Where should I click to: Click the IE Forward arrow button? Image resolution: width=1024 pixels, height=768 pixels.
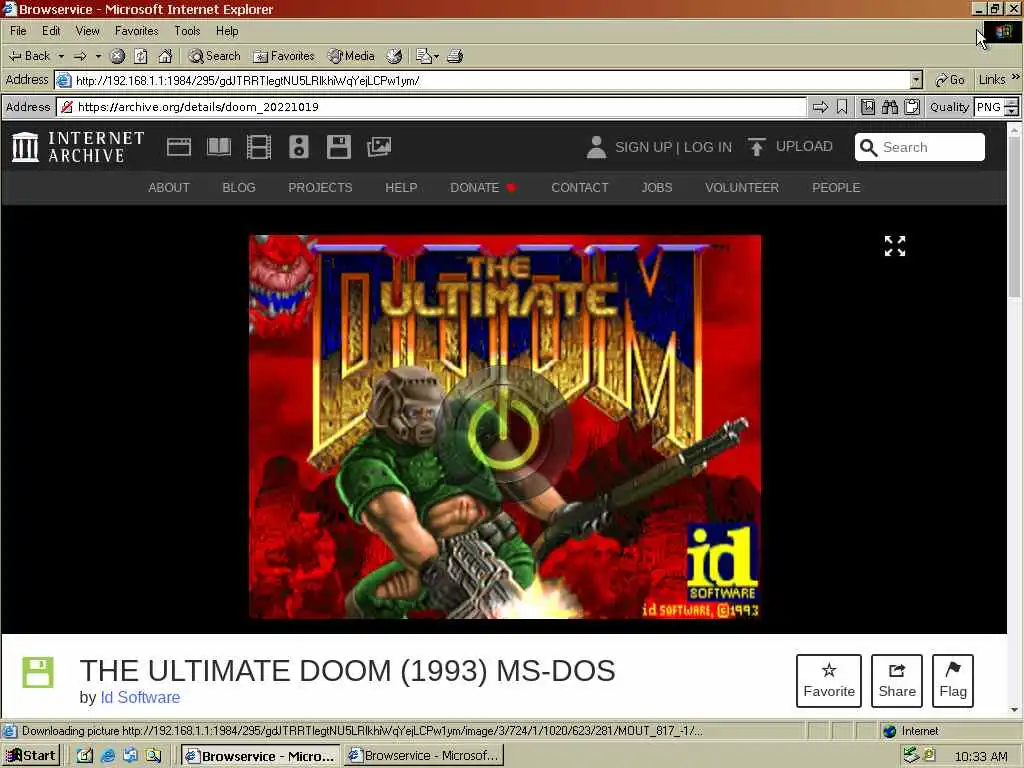[80, 56]
